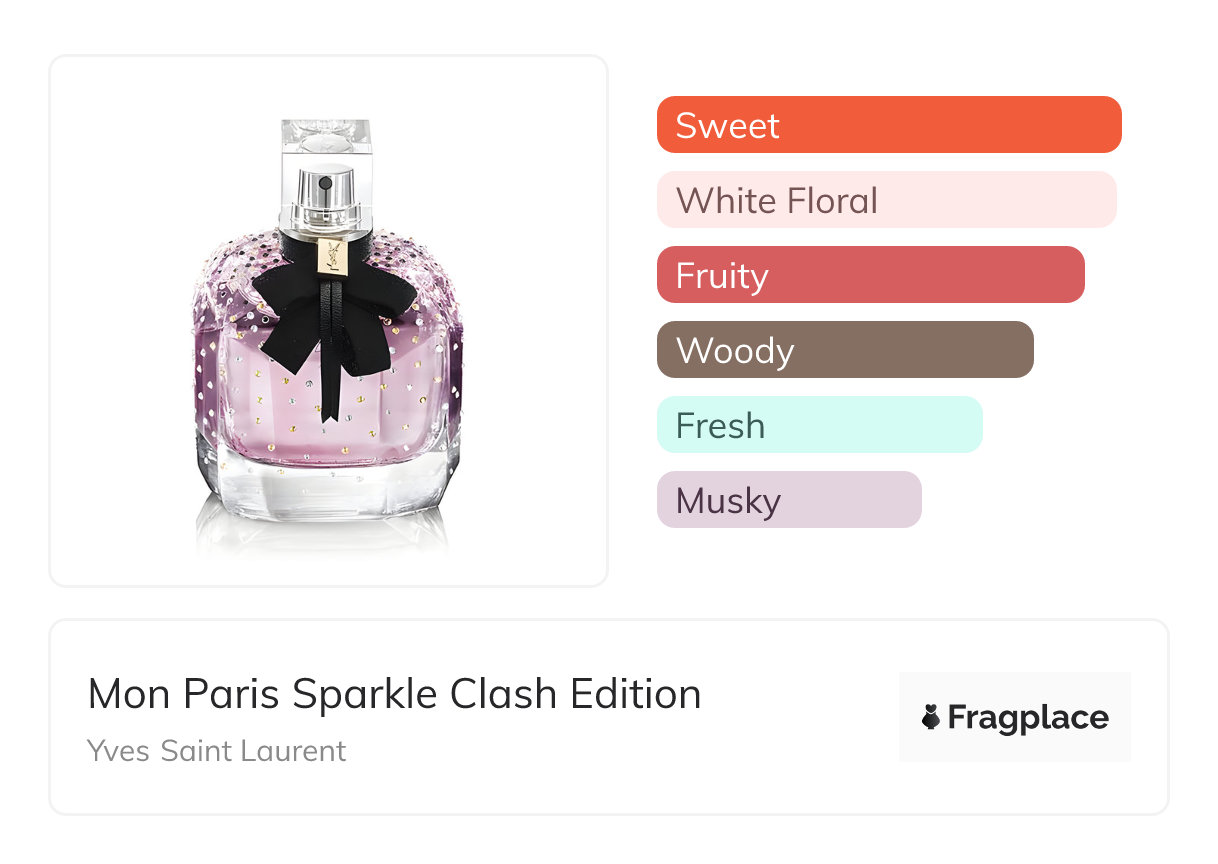The image size is (1218, 864).
Task: Select the mint Fresh accord bar
Action: pyautogui.click(x=819, y=425)
